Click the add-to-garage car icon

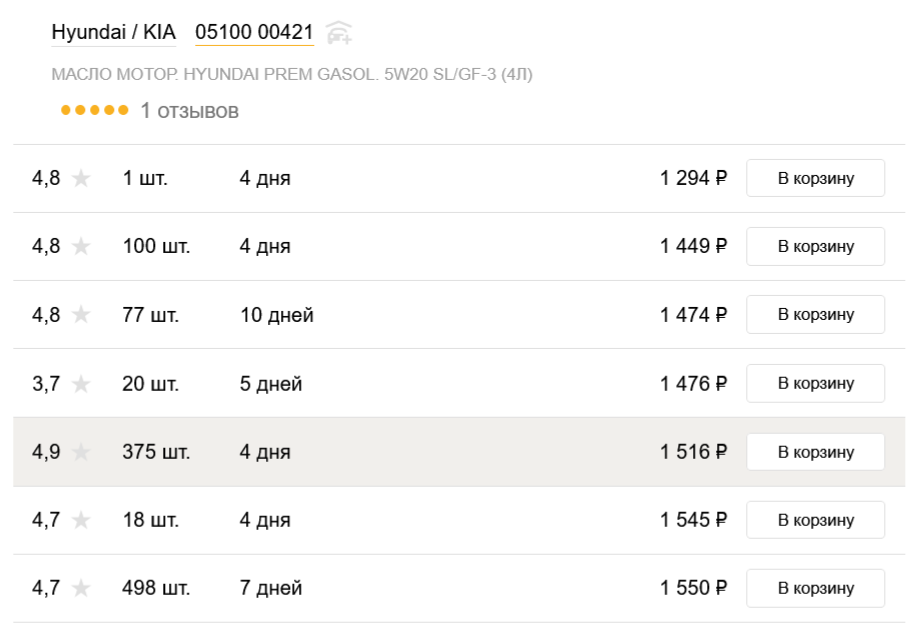point(339,32)
